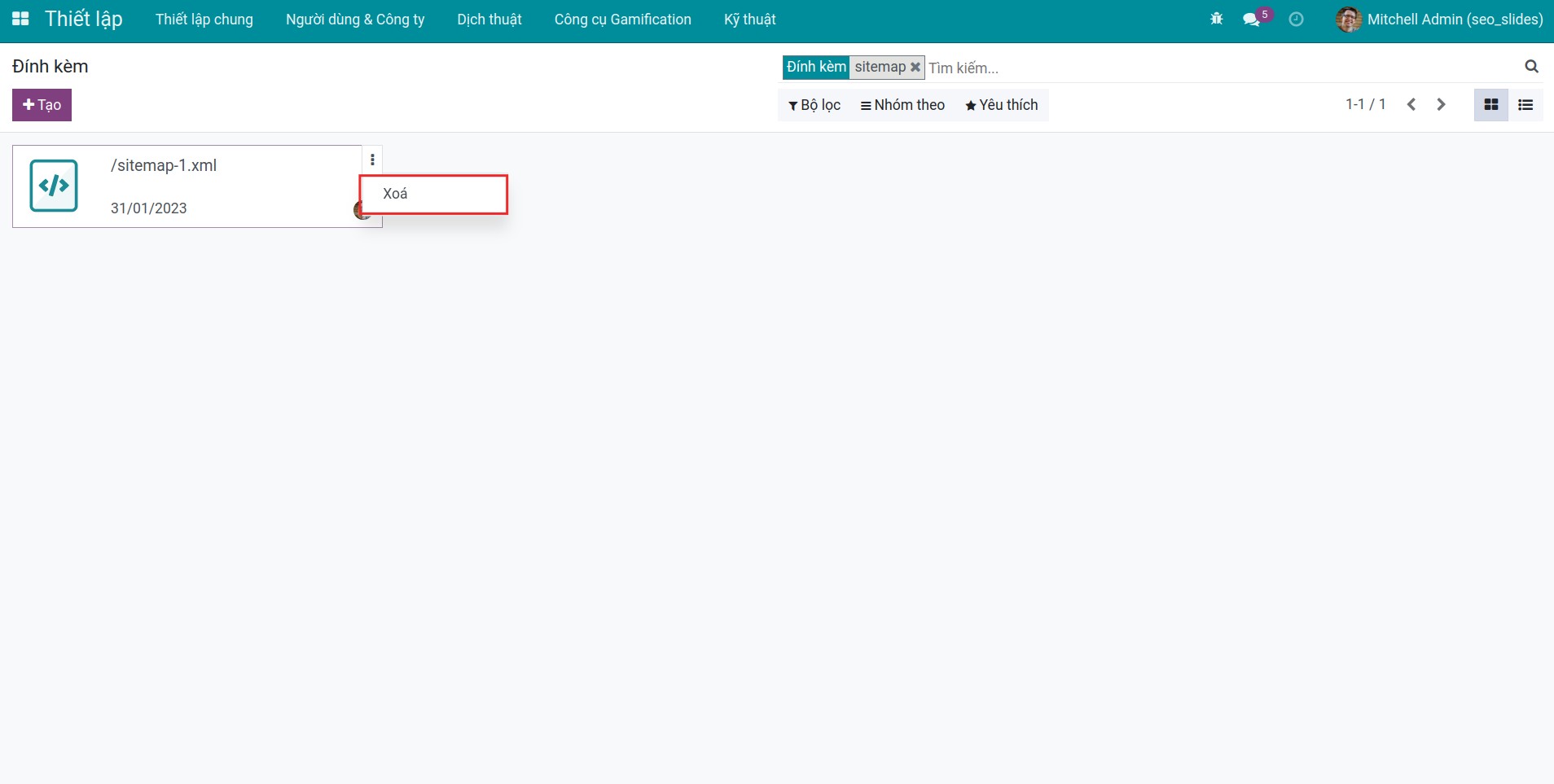Open the apps grid menu icon
Image resolution: width=1554 pixels, height=784 pixels.
point(20,19)
